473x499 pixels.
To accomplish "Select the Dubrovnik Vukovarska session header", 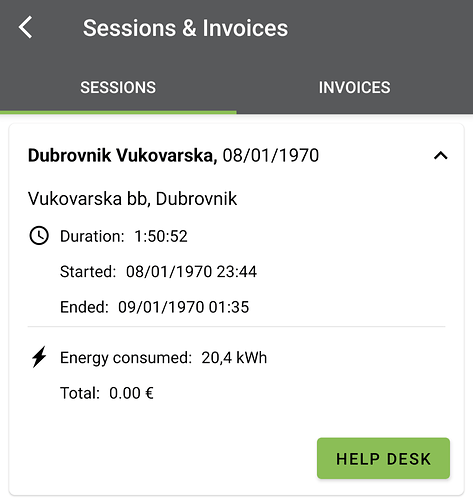I will (x=237, y=155).
